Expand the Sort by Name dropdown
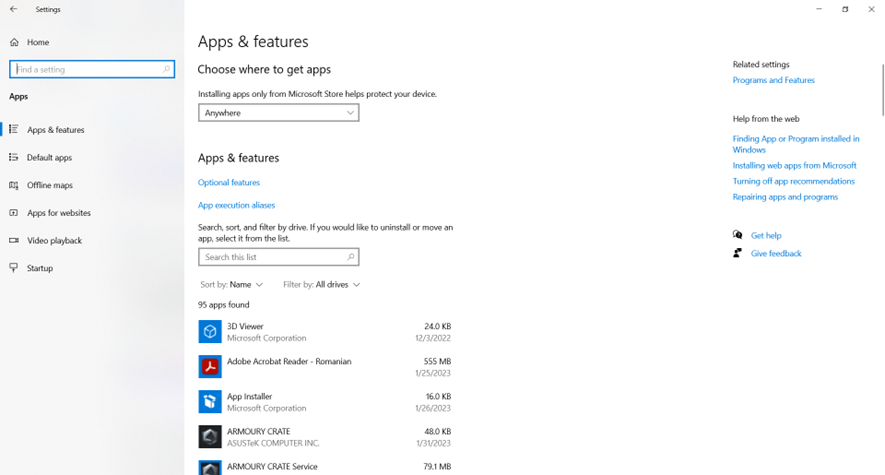The height and width of the screenshot is (475, 885). [x=232, y=285]
